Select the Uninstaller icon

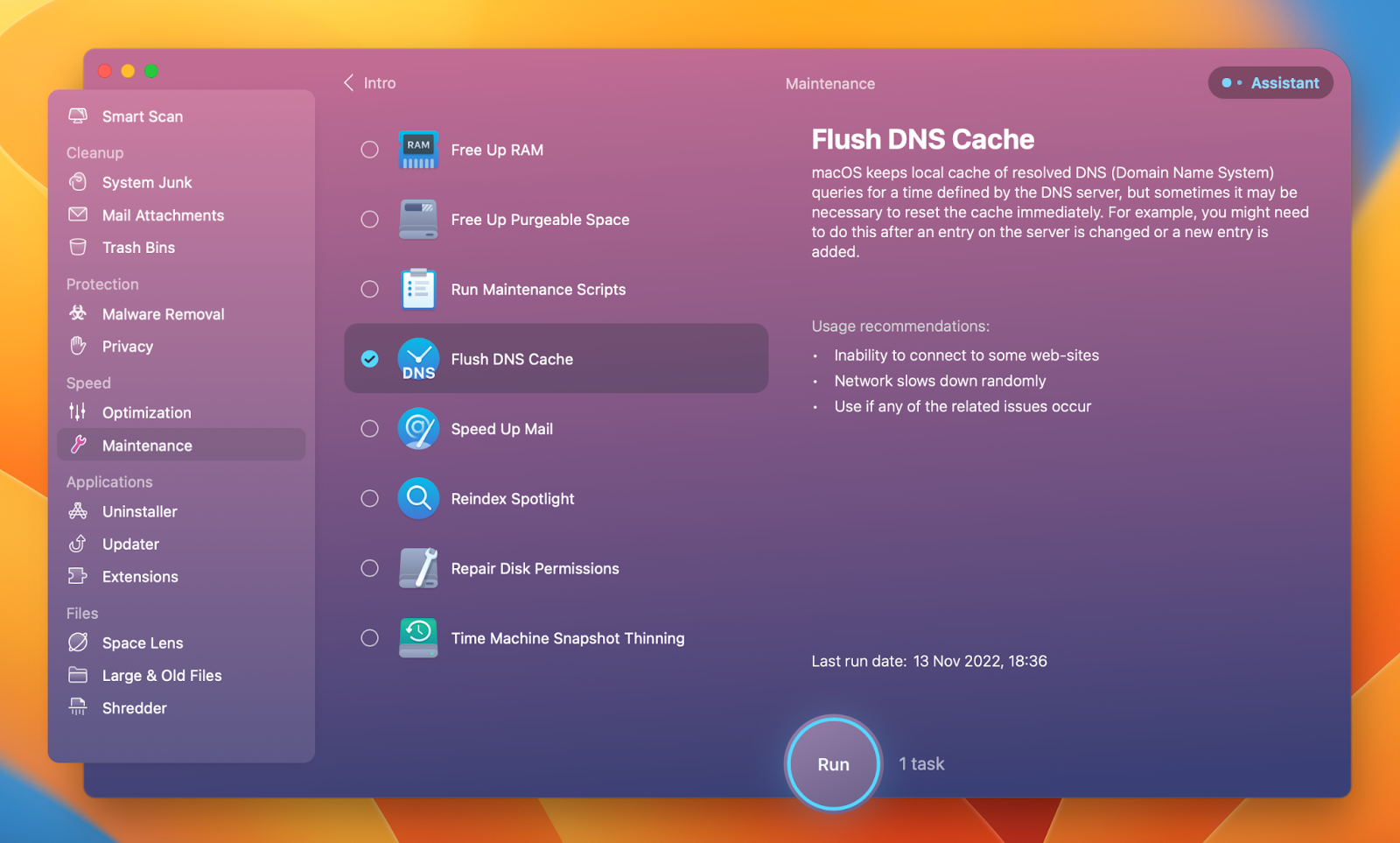pos(79,511)
